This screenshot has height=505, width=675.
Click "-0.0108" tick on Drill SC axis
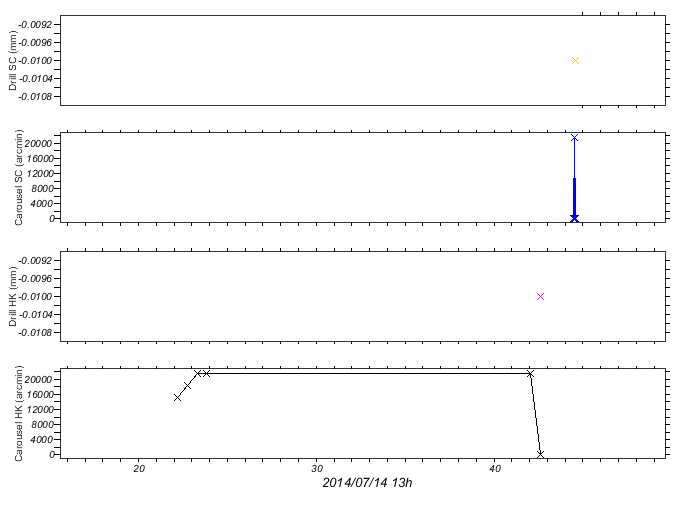pyautogui.click(x=34, y=96)
